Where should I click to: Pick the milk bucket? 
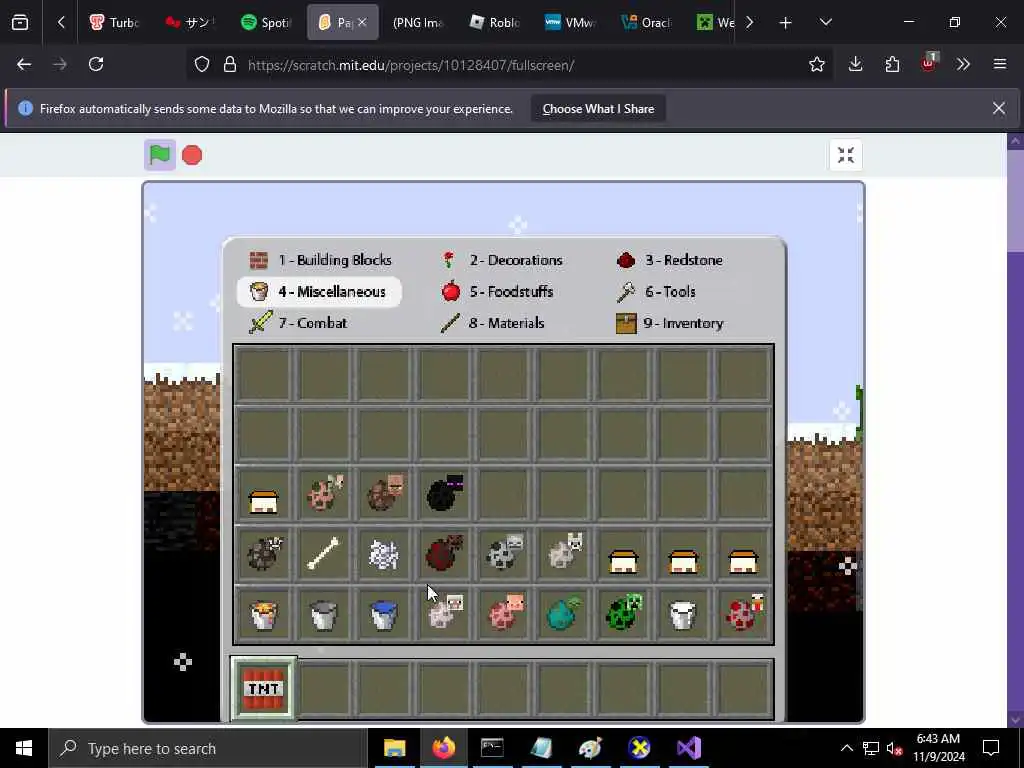[683, 614]
